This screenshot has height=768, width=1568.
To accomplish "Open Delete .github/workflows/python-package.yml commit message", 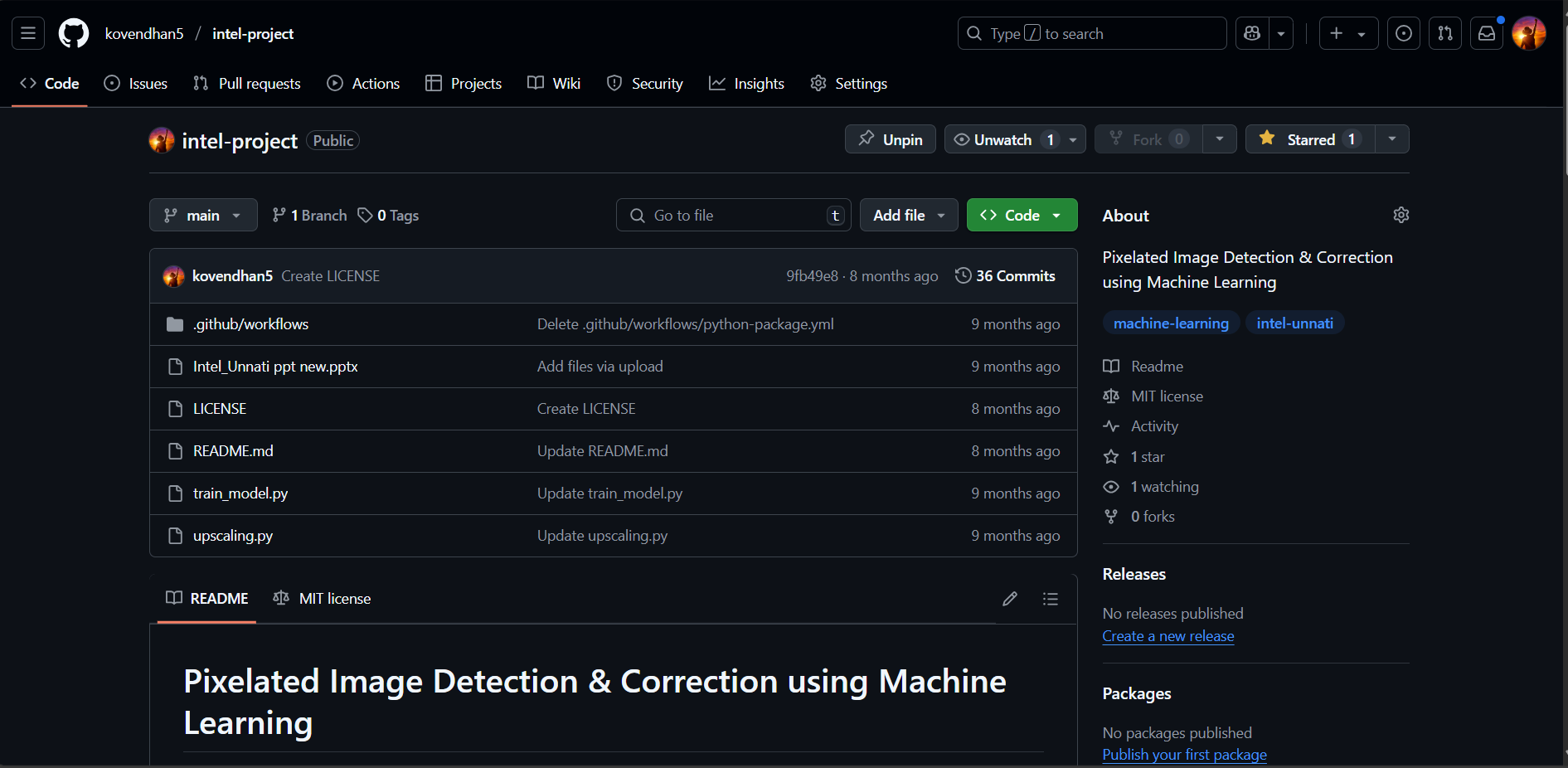I will point(685,324).
